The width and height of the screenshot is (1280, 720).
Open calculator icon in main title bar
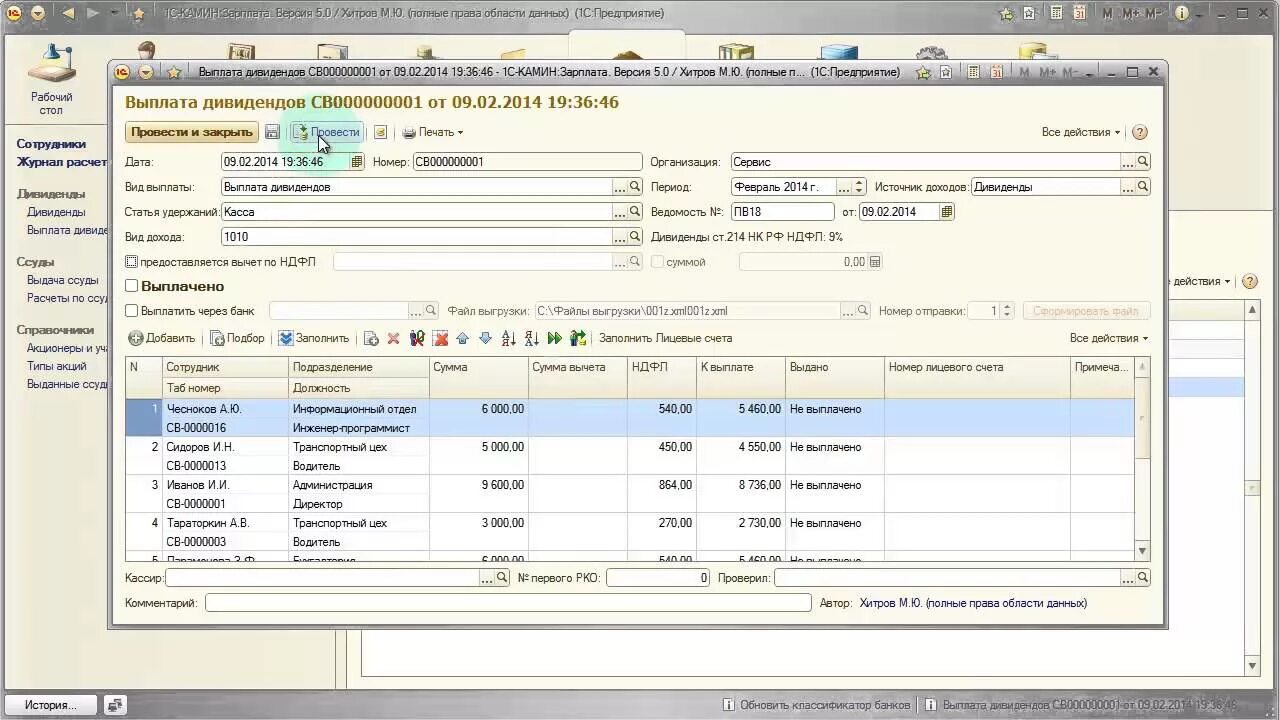pos(1054,14)
